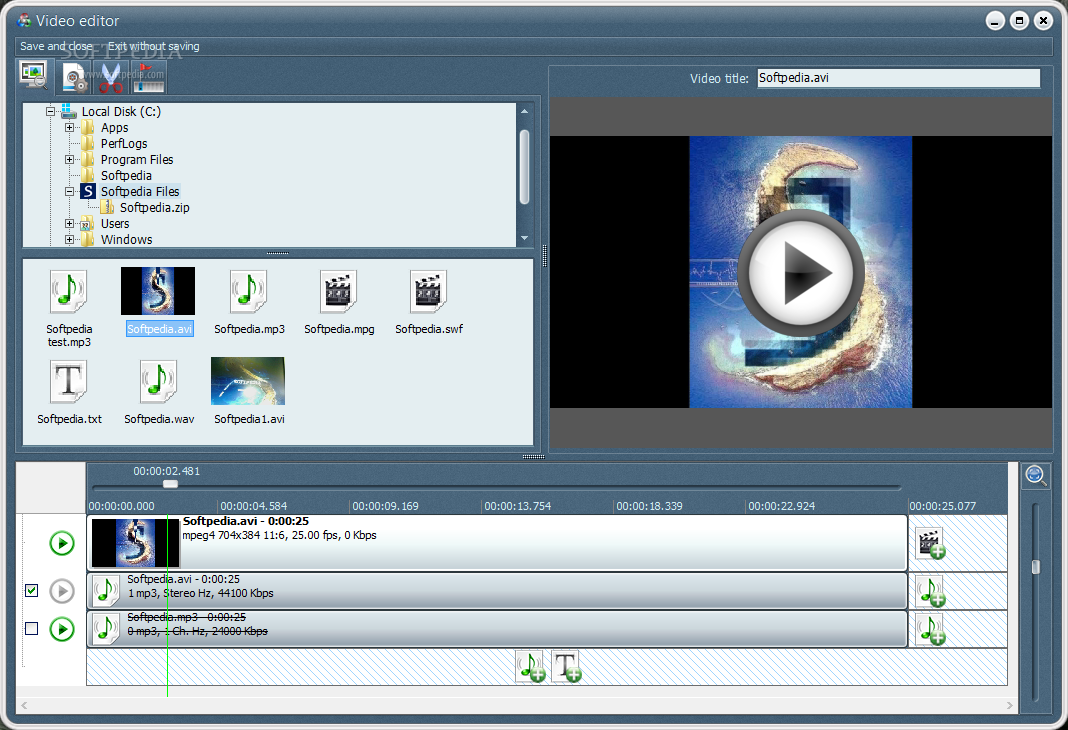Image resolution: width=1068 pixels, height=730 pixels.
Task: Add audio after Softpedia.avi audio track
Action: [x=930, y=591]
